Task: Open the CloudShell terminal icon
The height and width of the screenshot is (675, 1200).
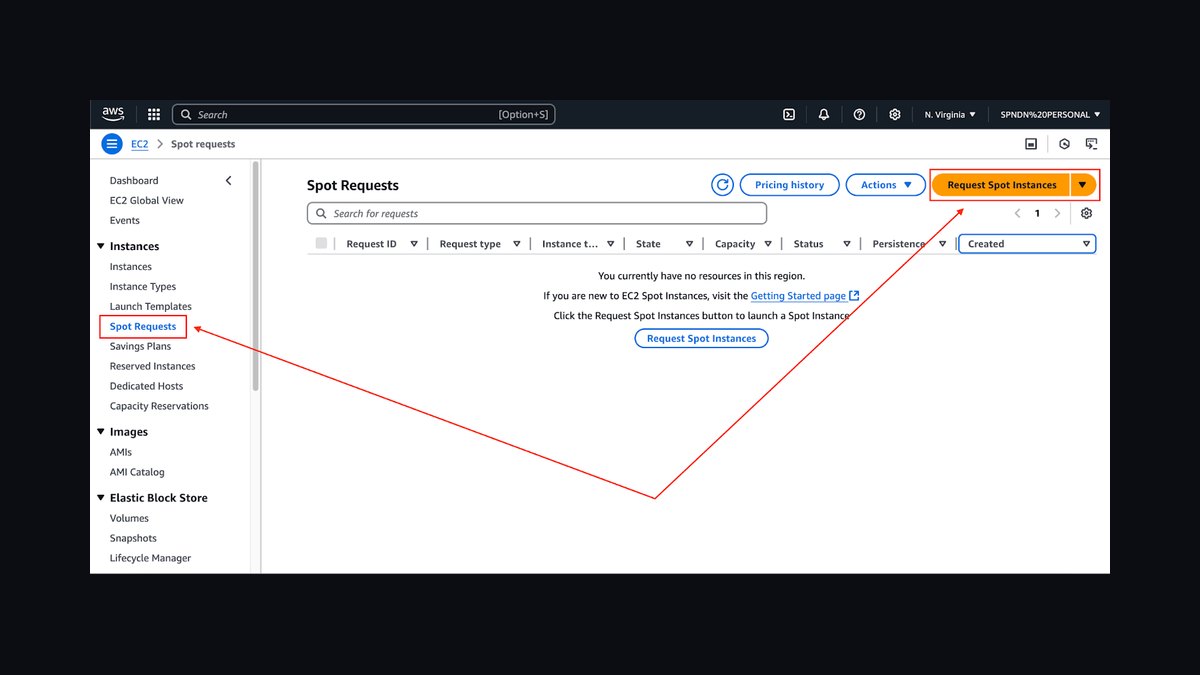Action: tap(789, 115)
